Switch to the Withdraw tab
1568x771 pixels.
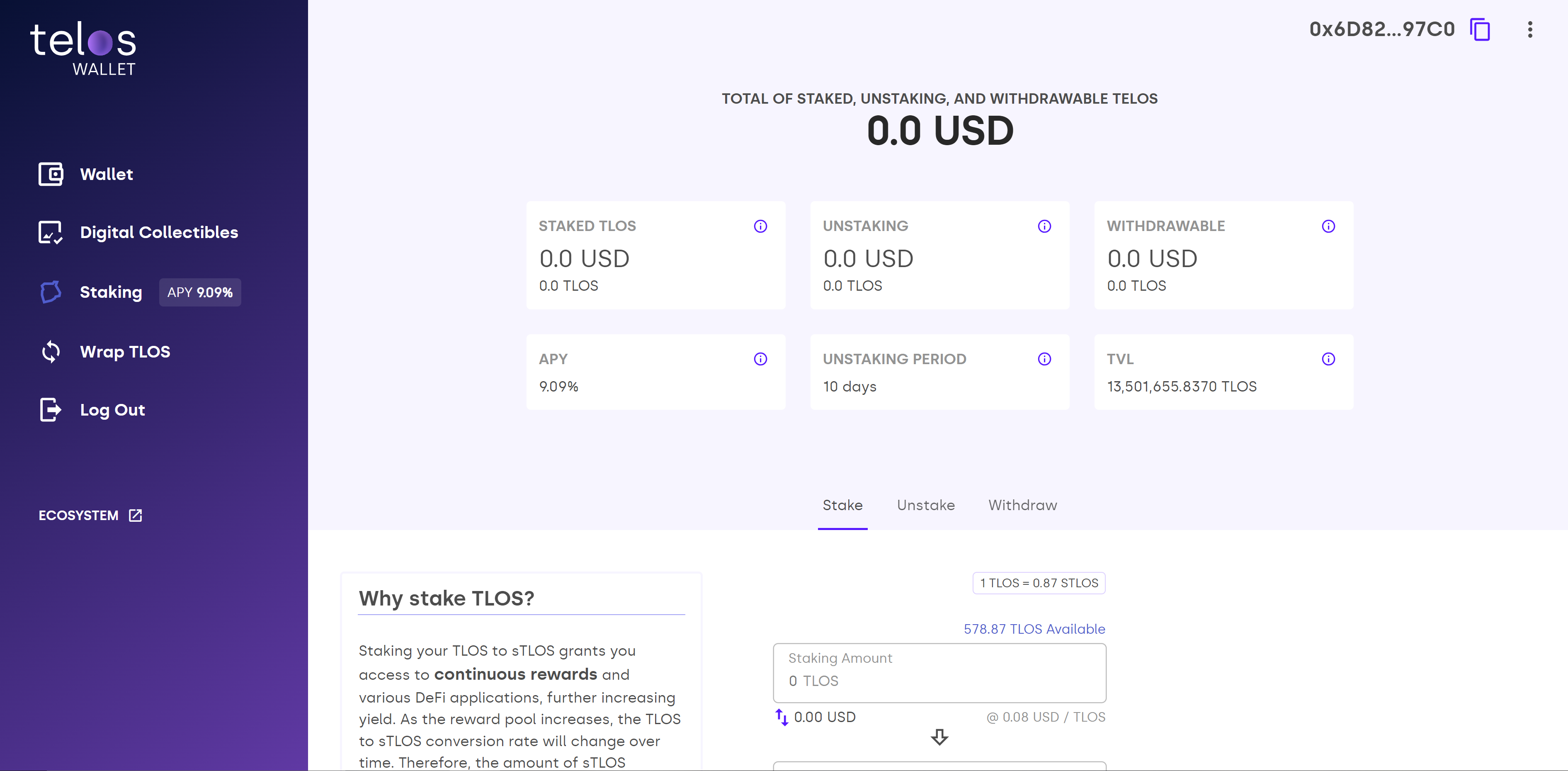(x=1023, y=506)
